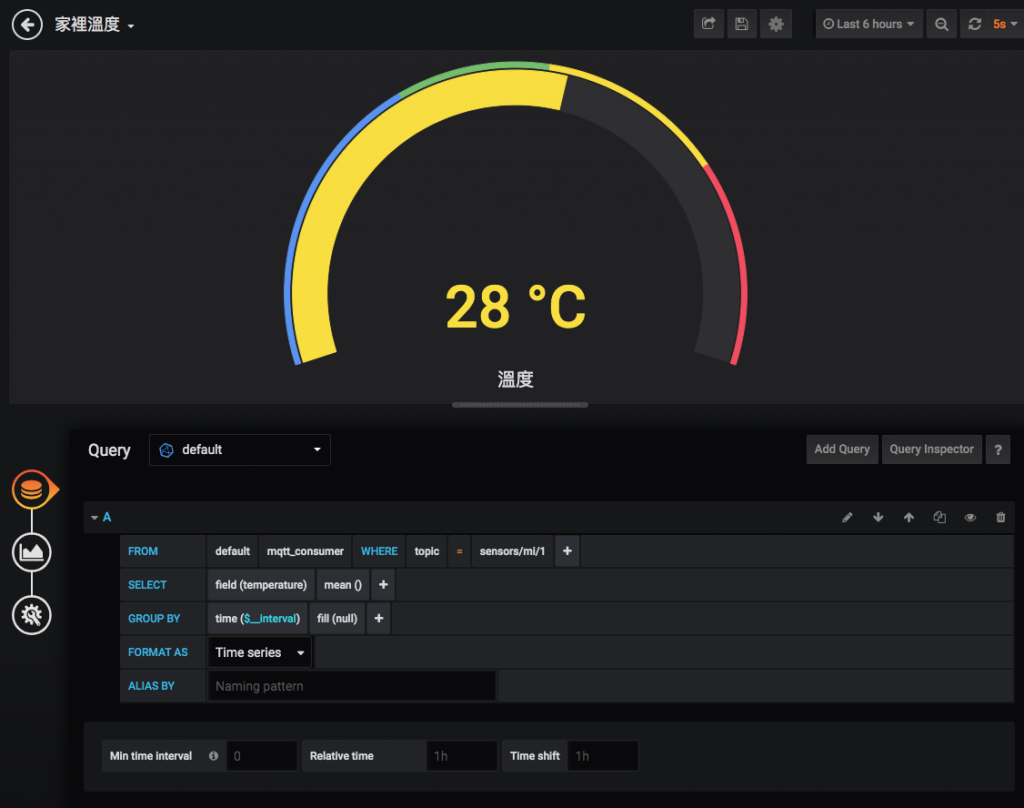Click the Add Query button
The image size is (1024, 808).
[x=842, y=449]
